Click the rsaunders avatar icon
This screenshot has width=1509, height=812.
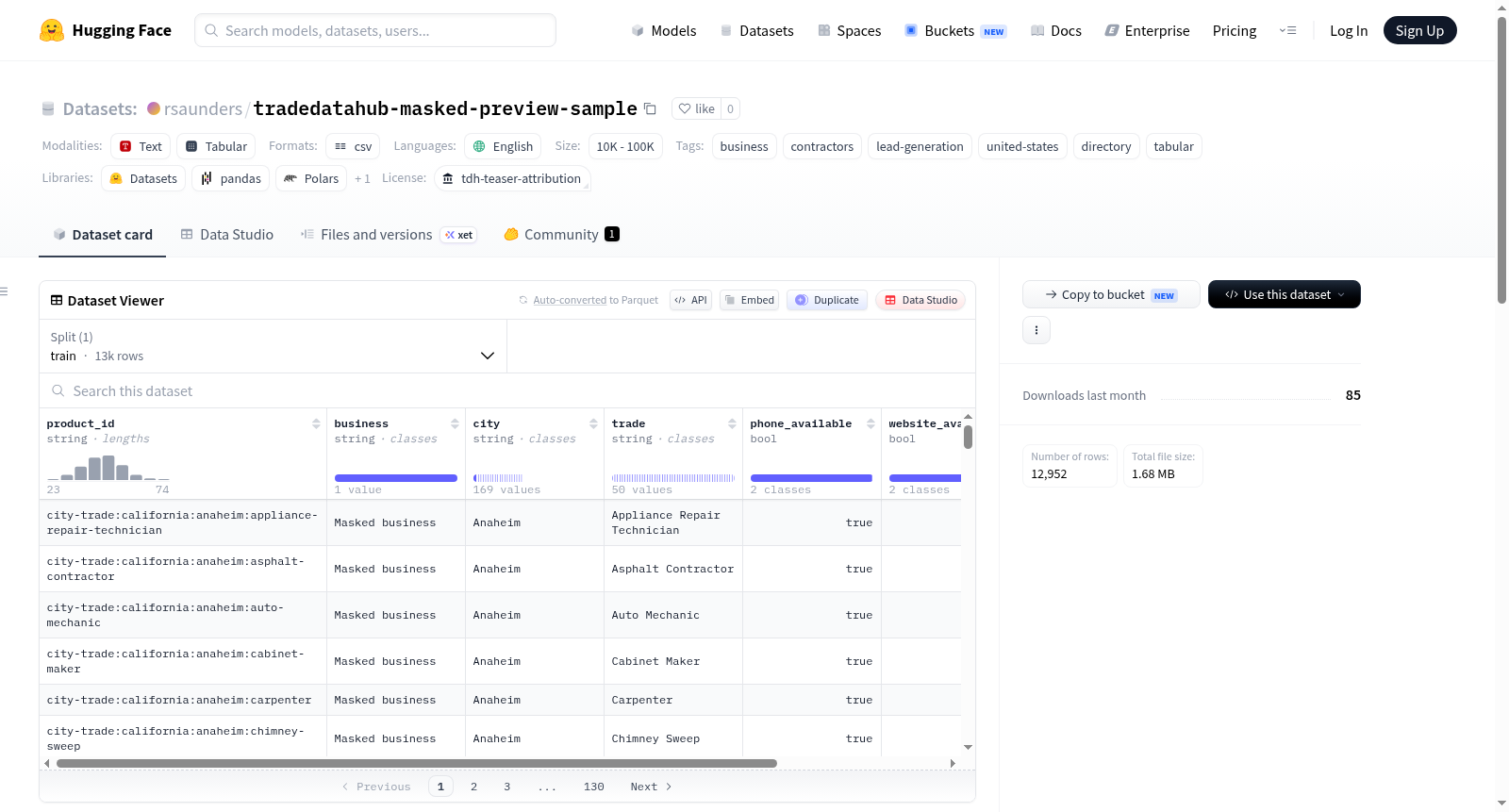[x=154, y=108]
